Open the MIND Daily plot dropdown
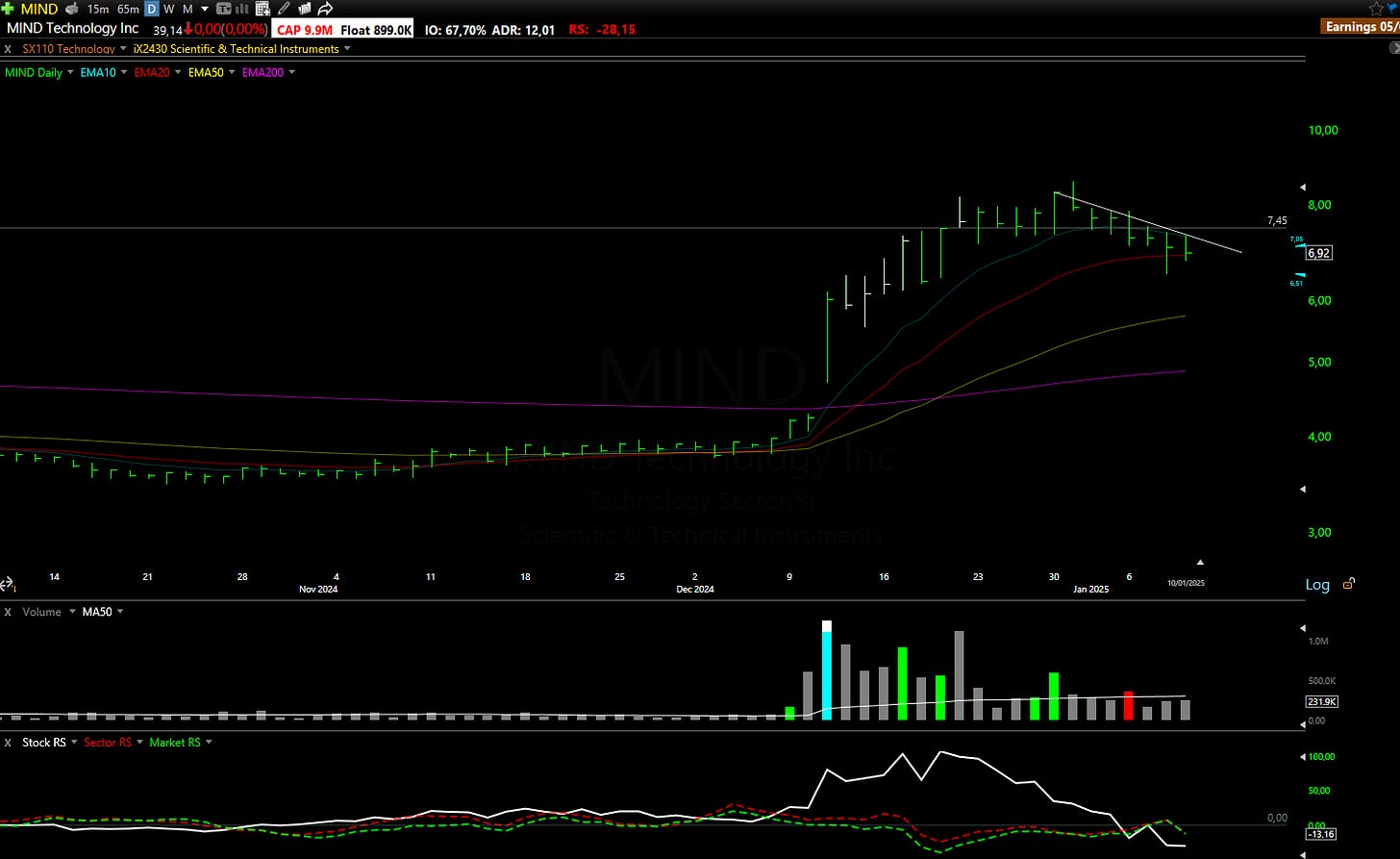This screenshot has width=1400, height=859. pyautogui.click(x=70, y=72)
